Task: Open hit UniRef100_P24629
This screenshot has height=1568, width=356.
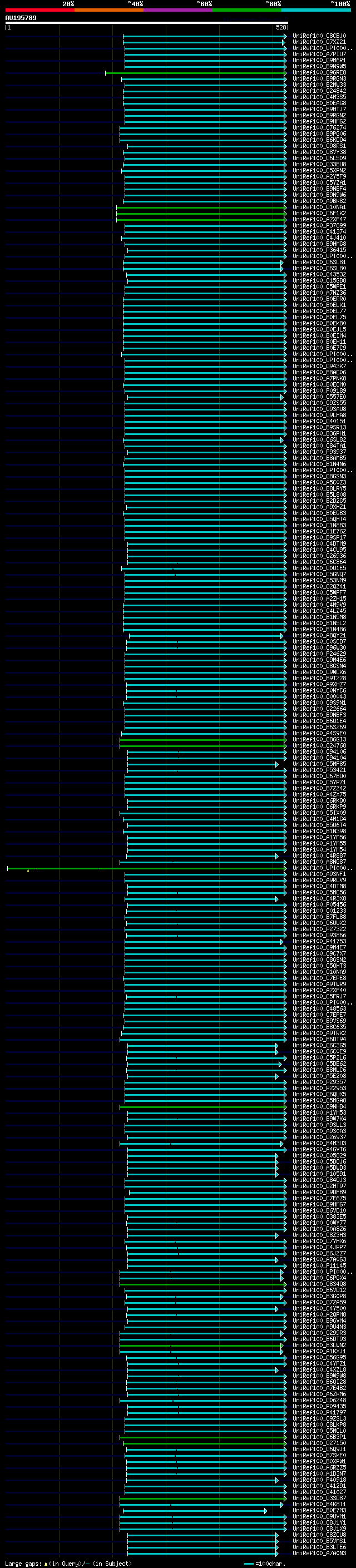Action: (x=319, y=654)
